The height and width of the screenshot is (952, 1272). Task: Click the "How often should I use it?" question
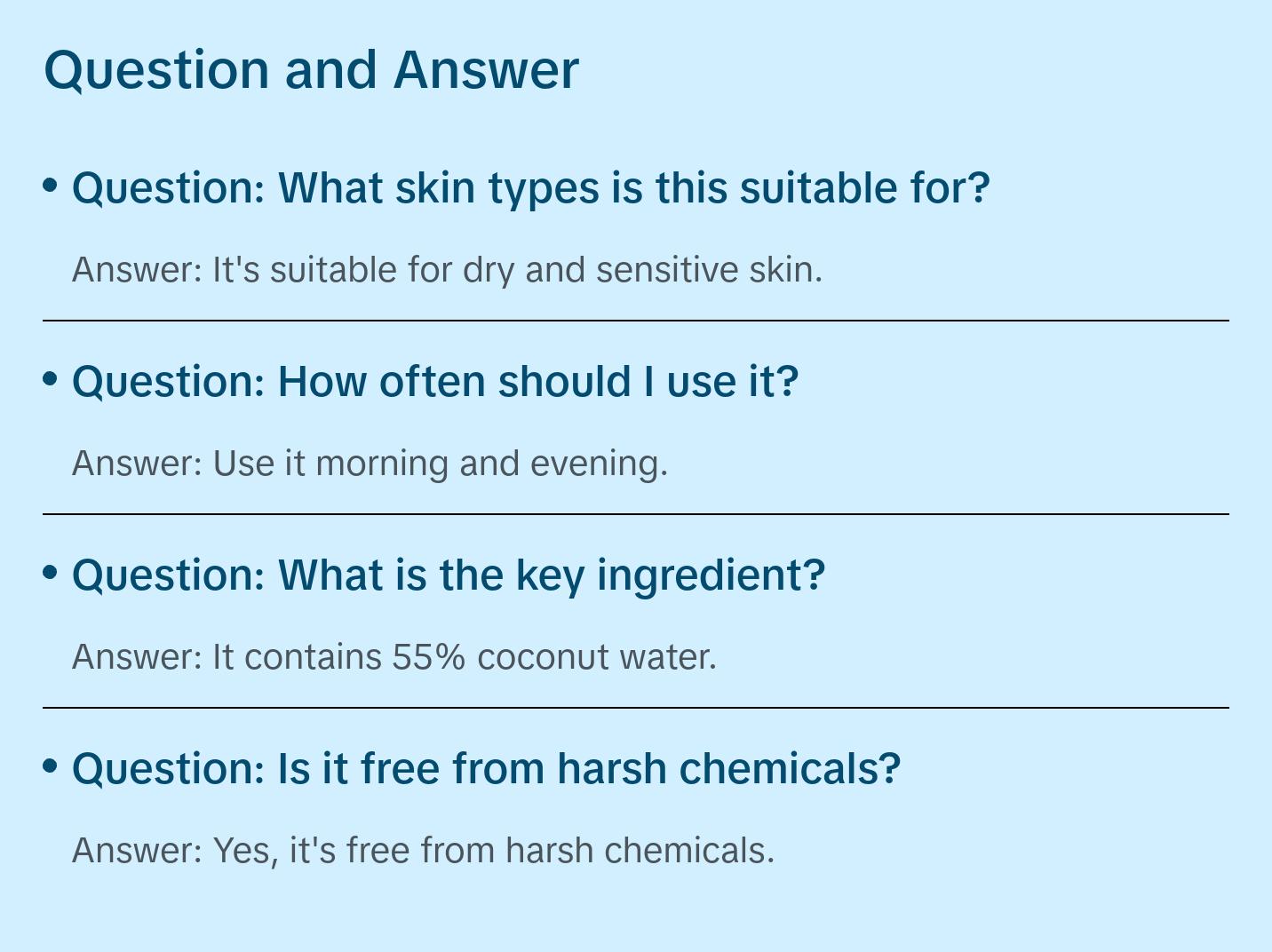(x=435, y=382)
